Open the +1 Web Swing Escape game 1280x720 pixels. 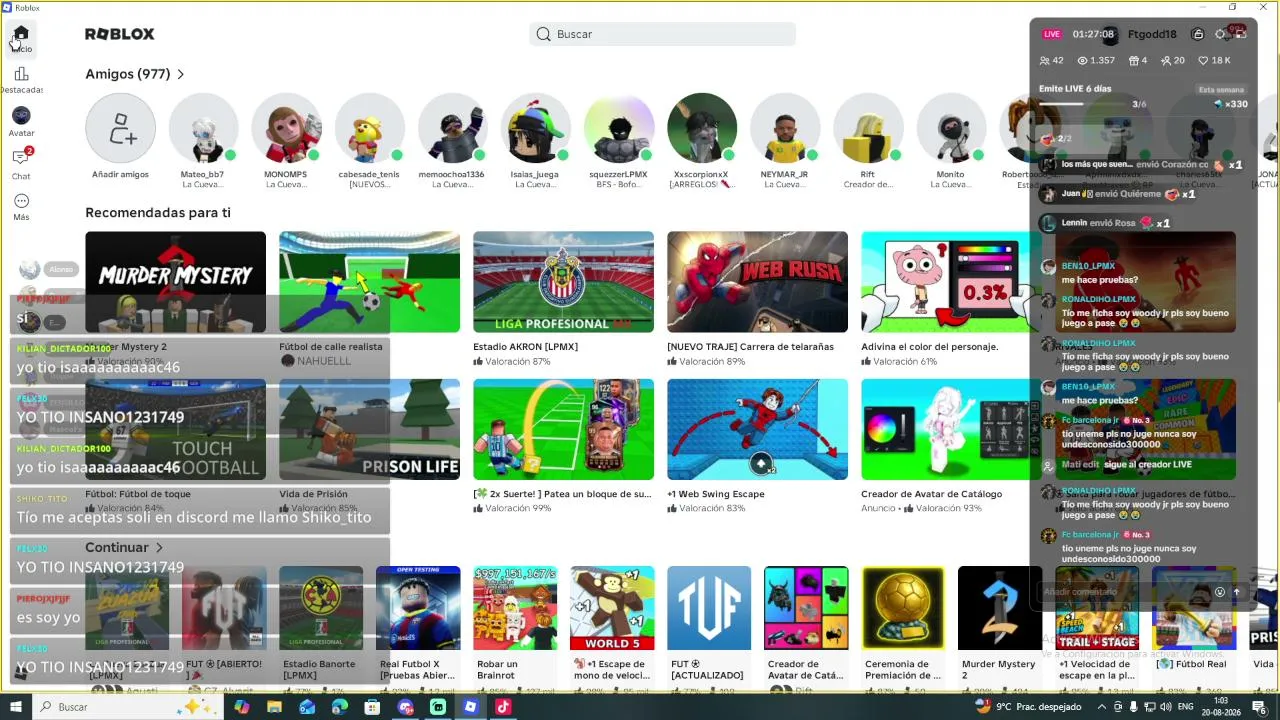pos(757,429)
